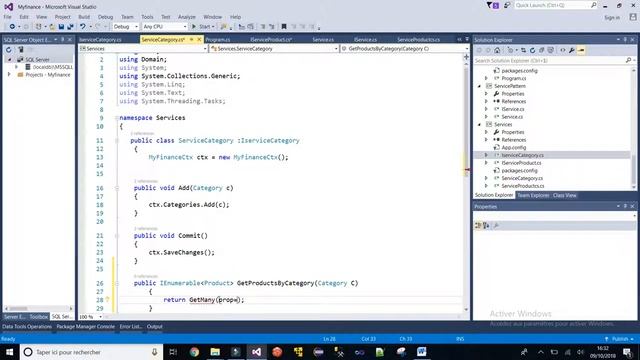The width and height of the screenshot is (640, 360).
Task: Switch to Class View tab
Action: pos(564,195)
